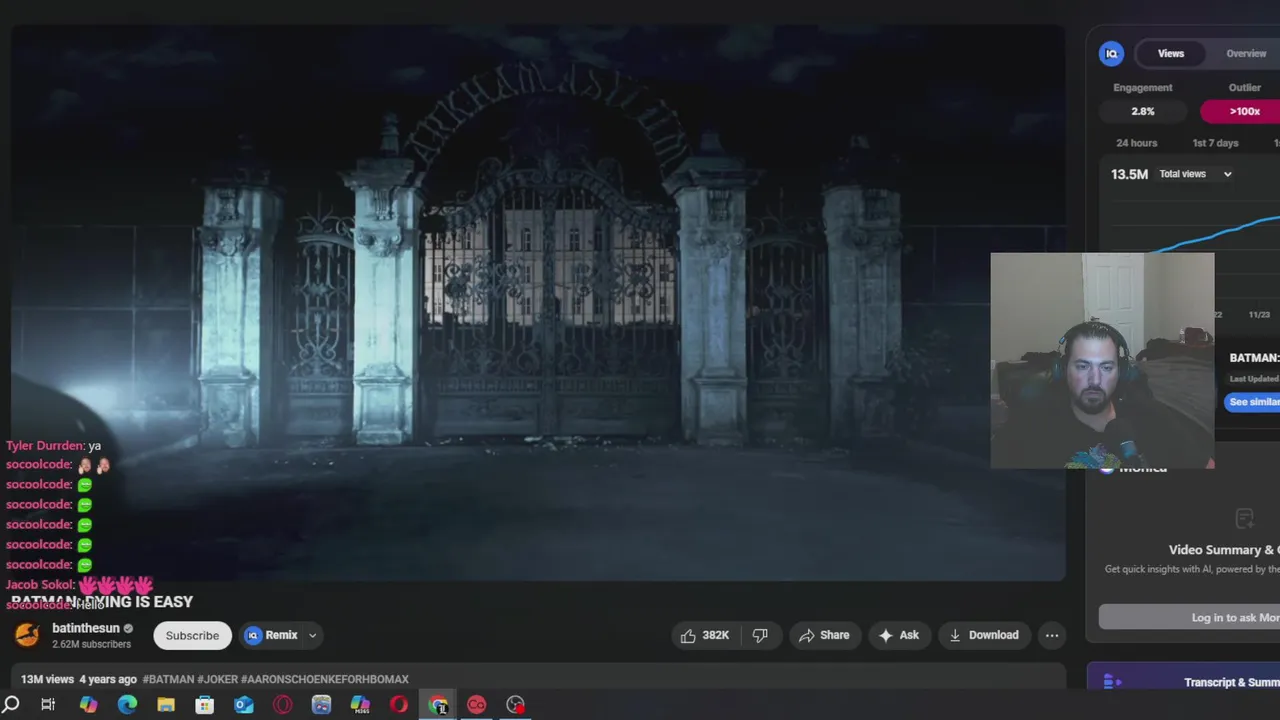
Task: Launch Microsoft Edge from taskbar
Action: point(127,705)
